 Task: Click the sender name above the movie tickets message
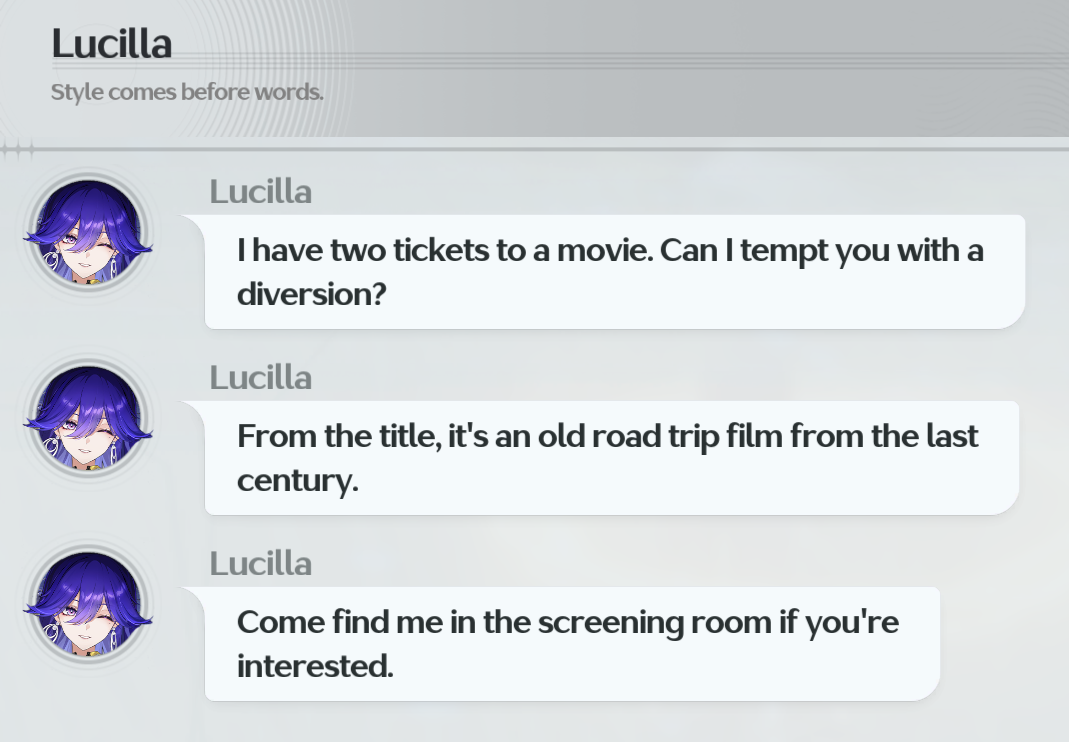[260, 191]
